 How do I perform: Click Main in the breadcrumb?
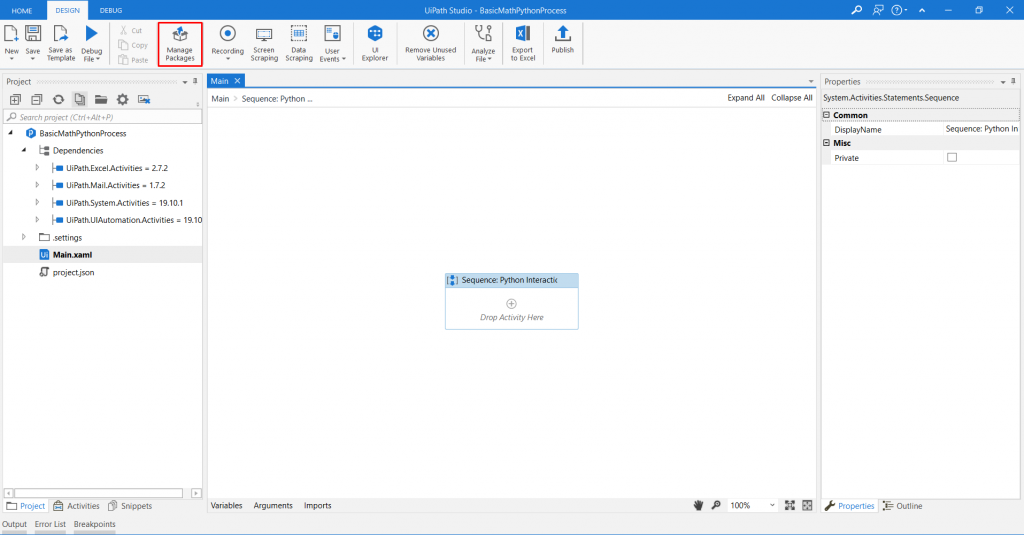coord(220,99)
